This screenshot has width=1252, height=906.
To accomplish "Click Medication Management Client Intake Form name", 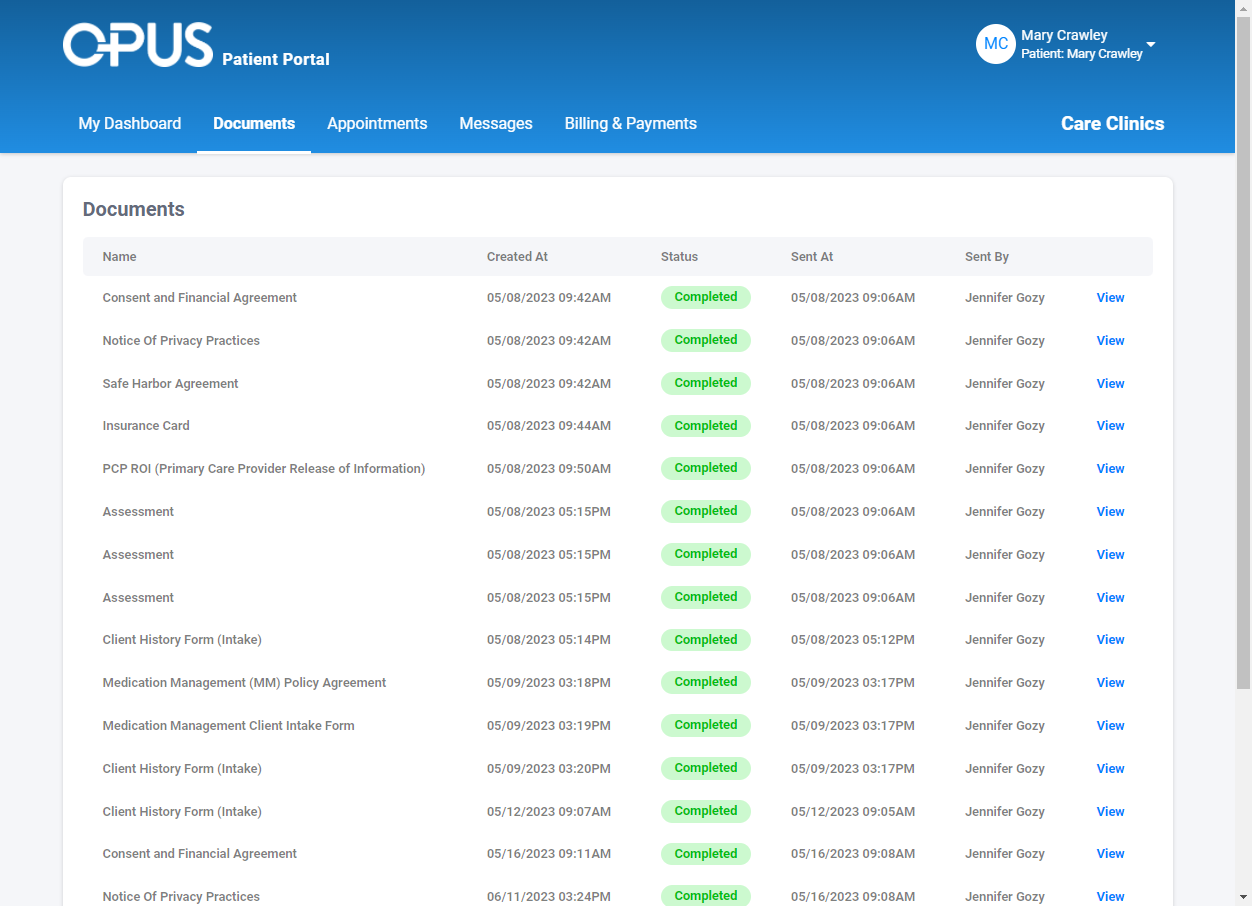I will click(x=228, y=726).
